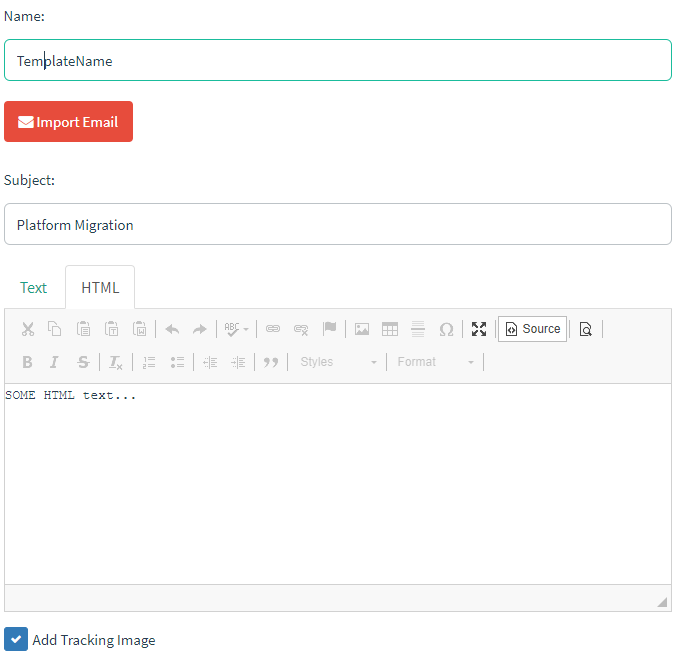682x662 pixels.
Task: Click the Import Email button
Action: point(68,122)
